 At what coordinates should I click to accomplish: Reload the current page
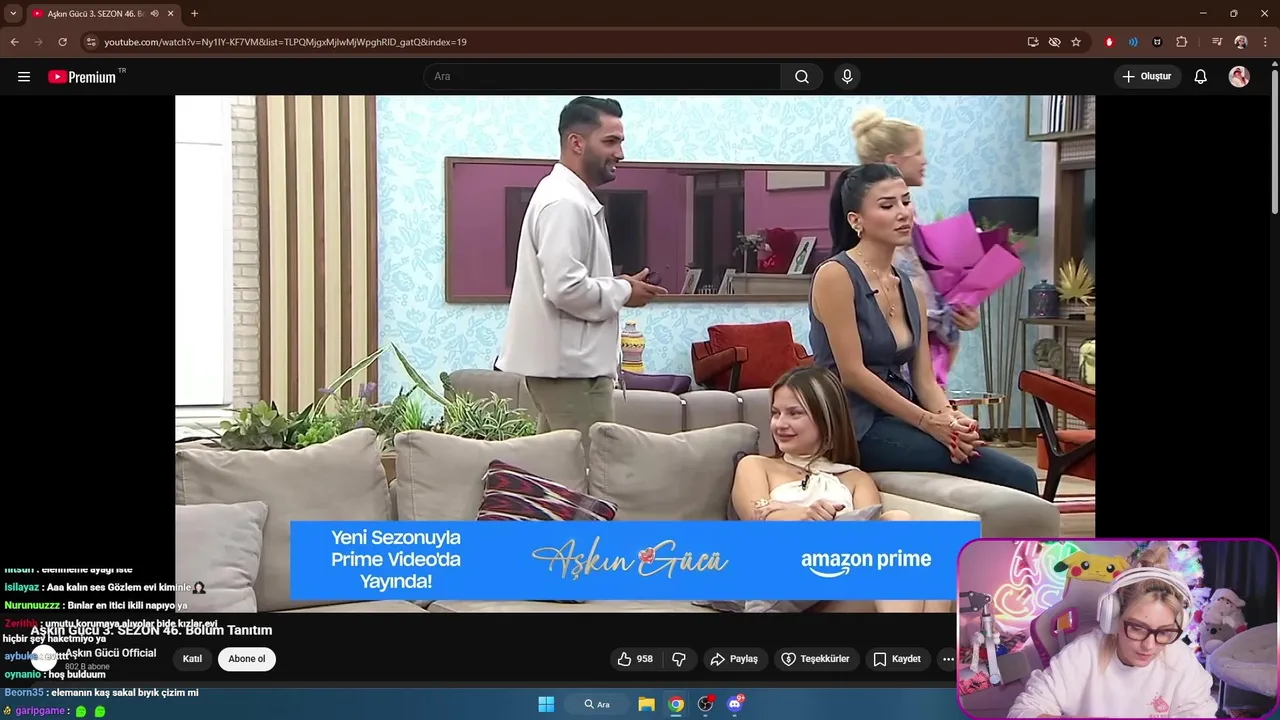click(62, 42)
